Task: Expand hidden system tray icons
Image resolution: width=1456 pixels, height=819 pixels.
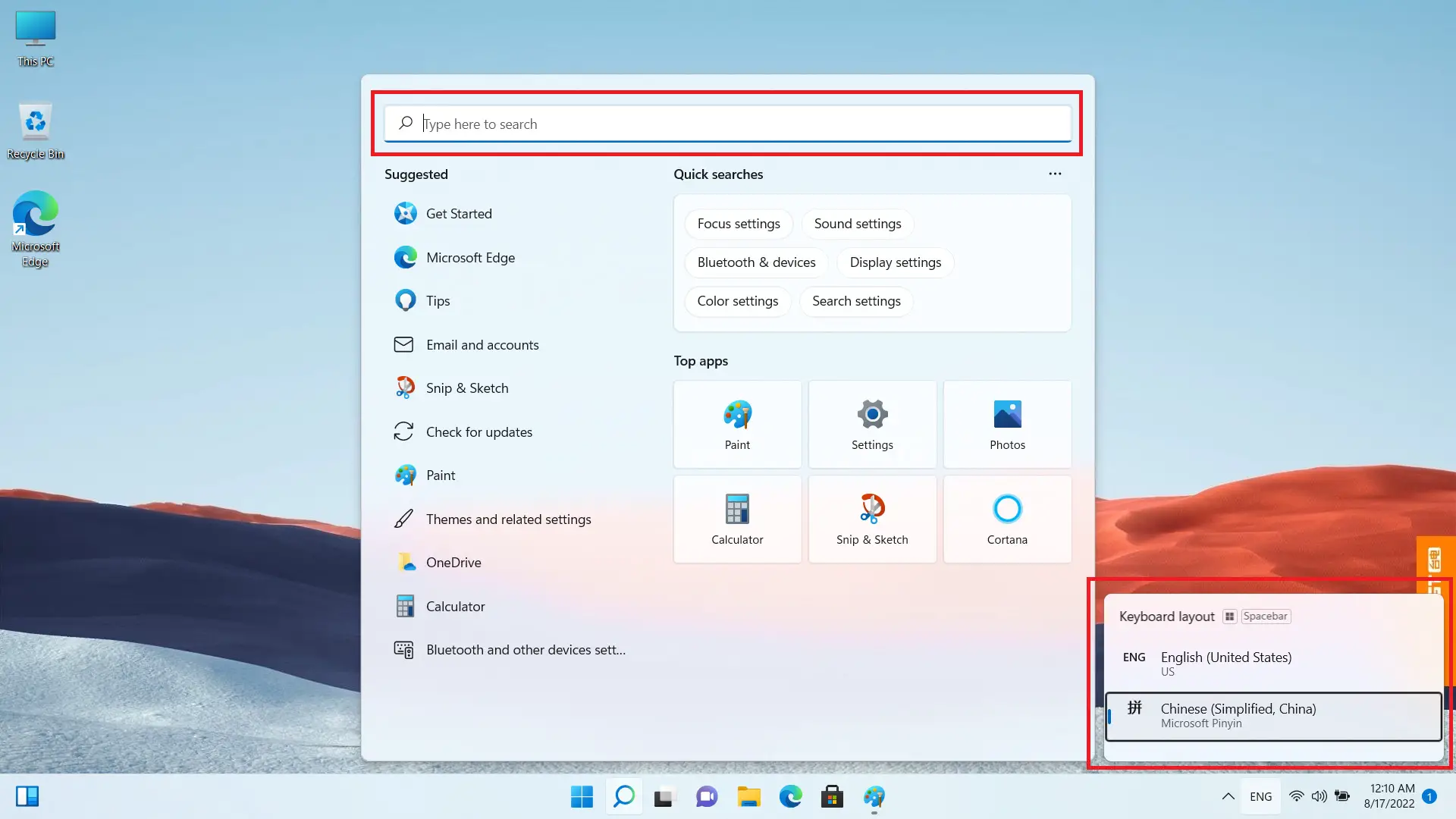Action: tap(1227, 796)
